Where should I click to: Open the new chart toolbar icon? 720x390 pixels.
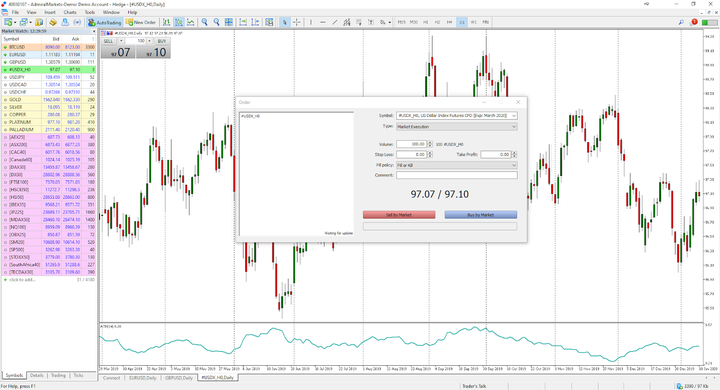point(8,22)
